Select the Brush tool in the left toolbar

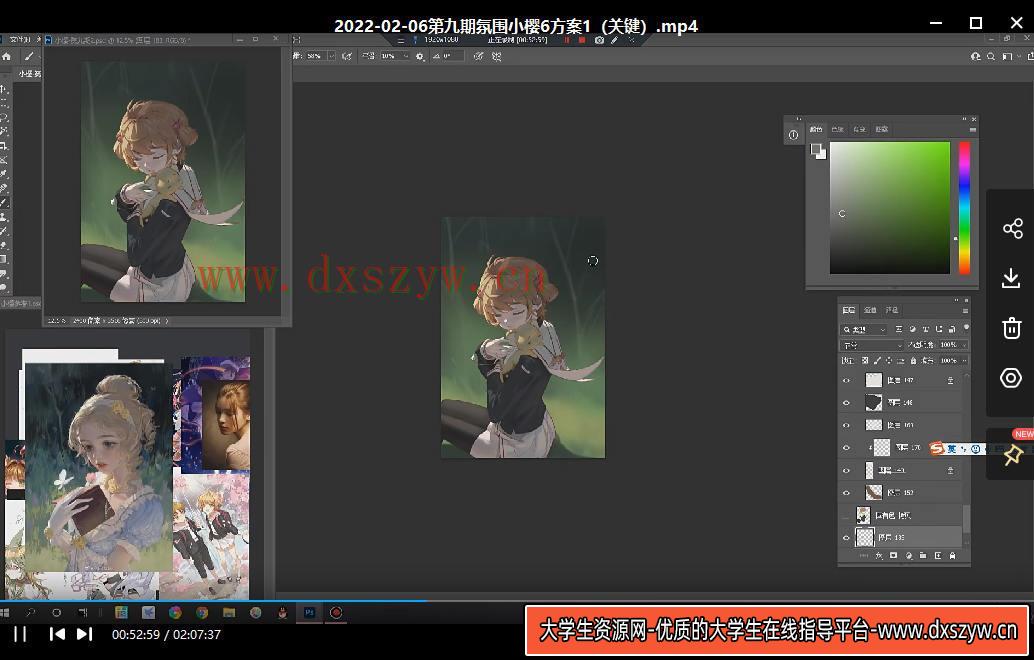click(x=4, y=202)
